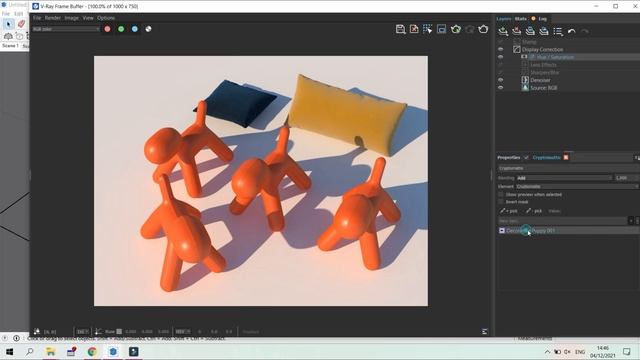The image size is (640, 360).
Task: Select the Properties tab
Action: pyautogui.click(x=509, y=158)
